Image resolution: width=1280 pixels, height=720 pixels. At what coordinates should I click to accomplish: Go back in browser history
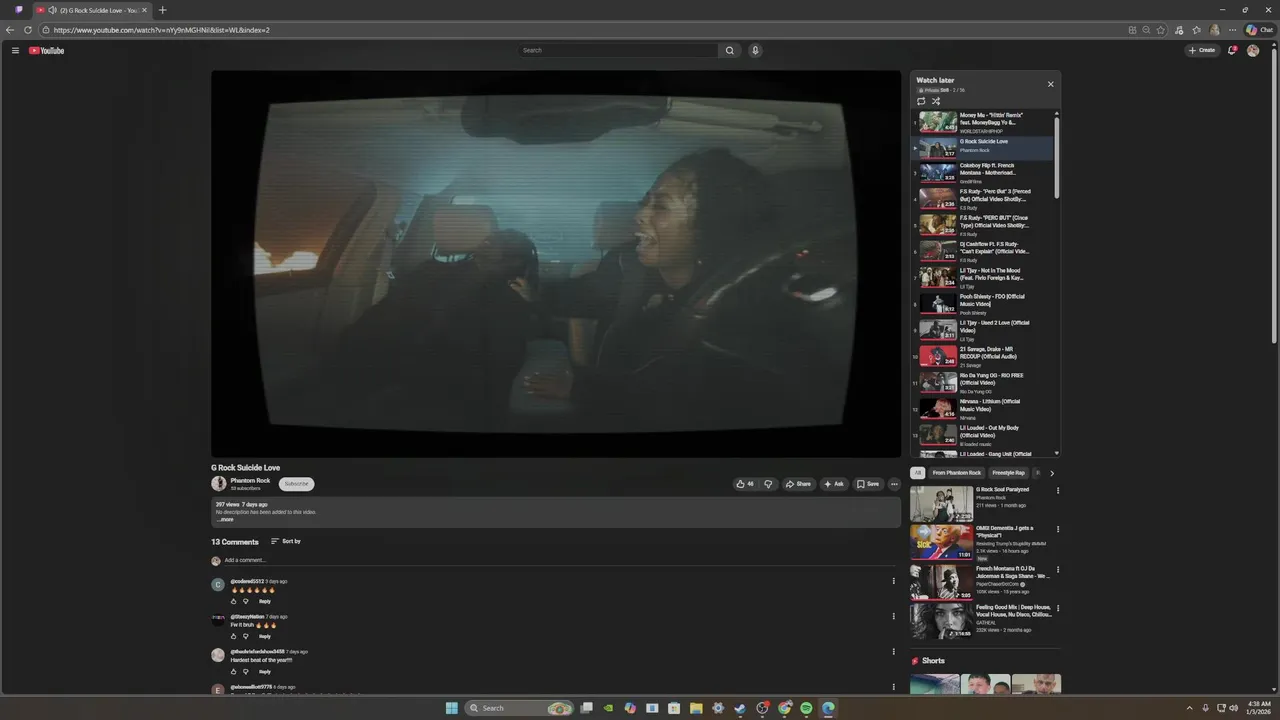[10, 30]
